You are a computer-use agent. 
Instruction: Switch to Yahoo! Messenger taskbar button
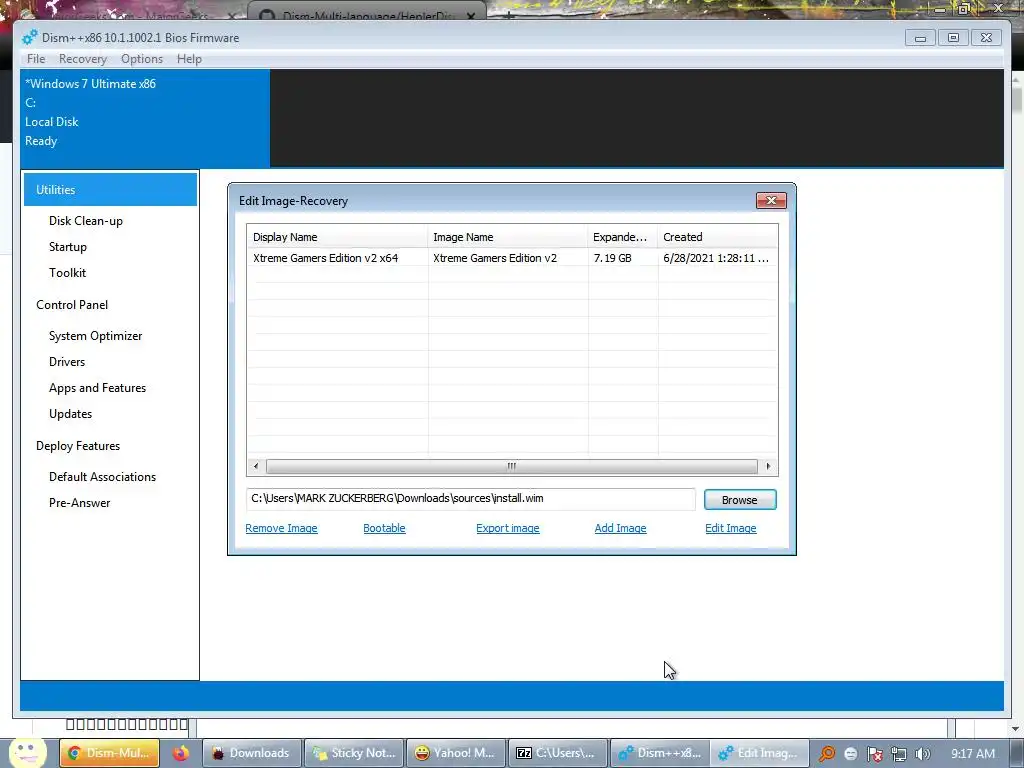tap(456, 753)
